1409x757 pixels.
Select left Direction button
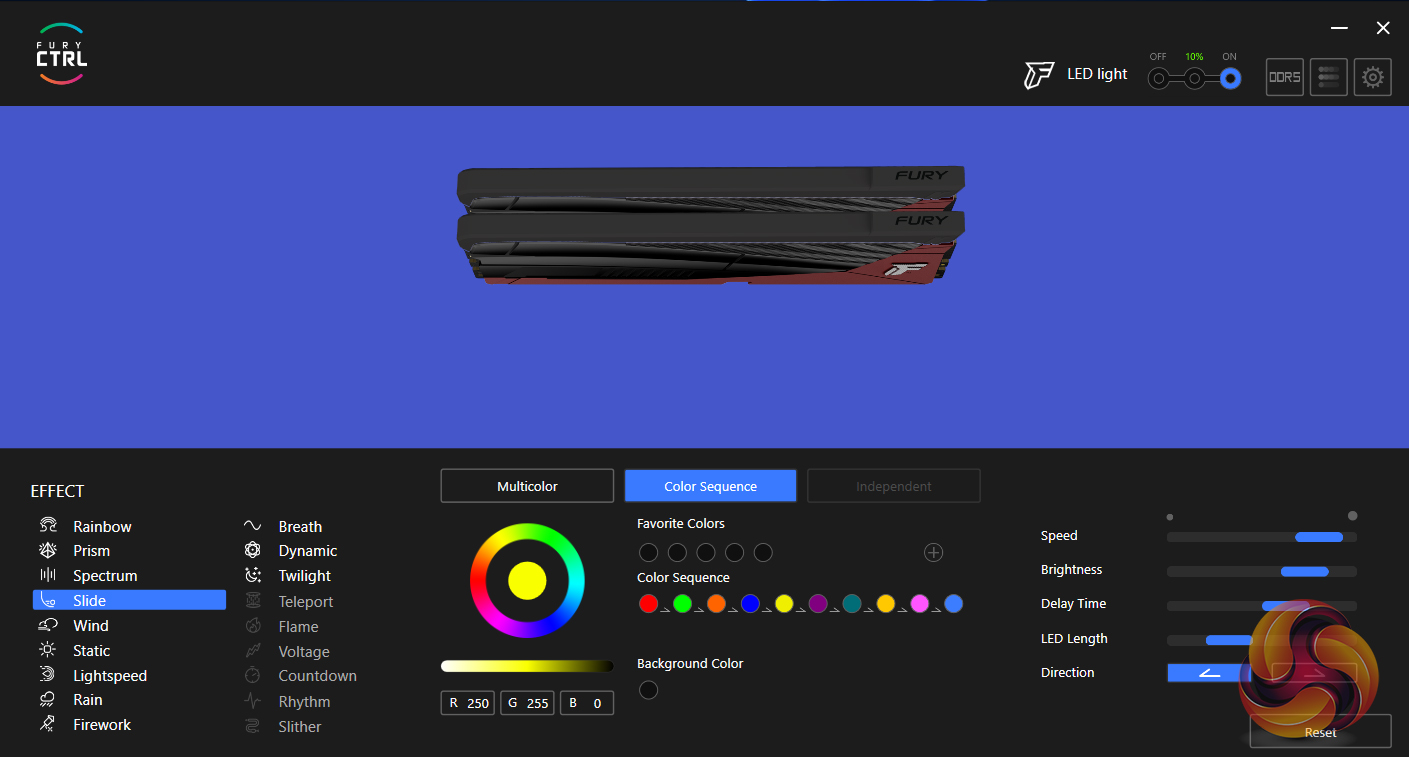click(x=1208, y=673)
